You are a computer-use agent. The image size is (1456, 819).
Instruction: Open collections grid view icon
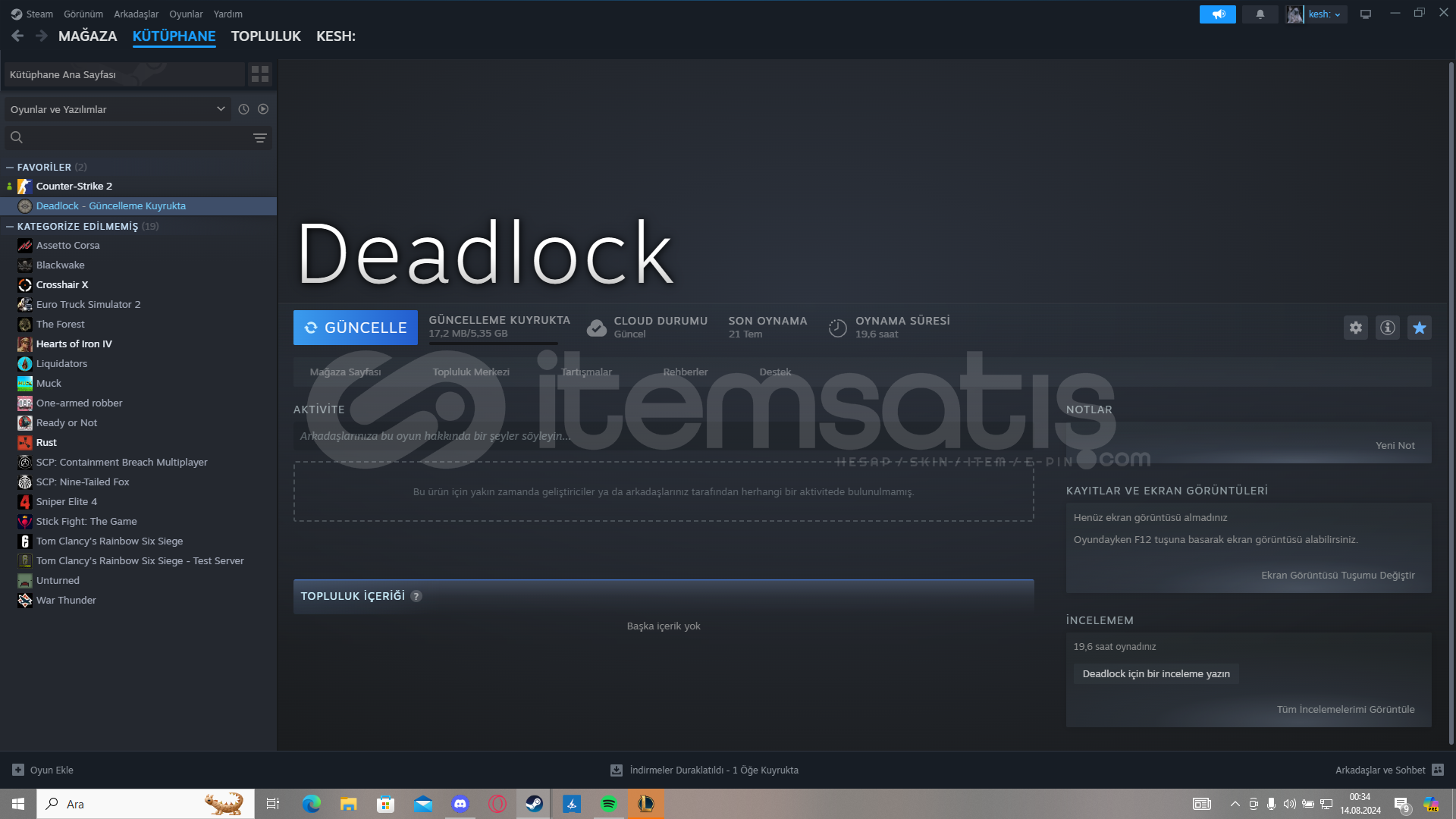[x=260, y=74]
